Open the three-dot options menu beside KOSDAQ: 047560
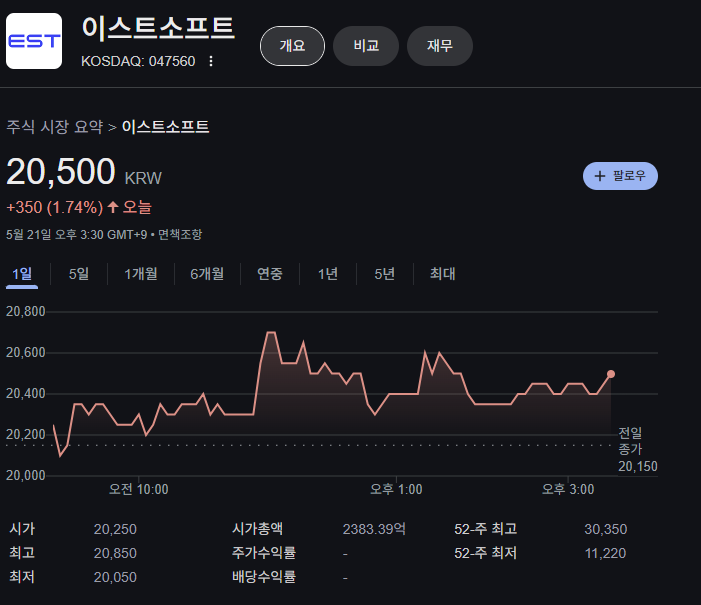Screen dimensions: 701x605 [211, 61]
